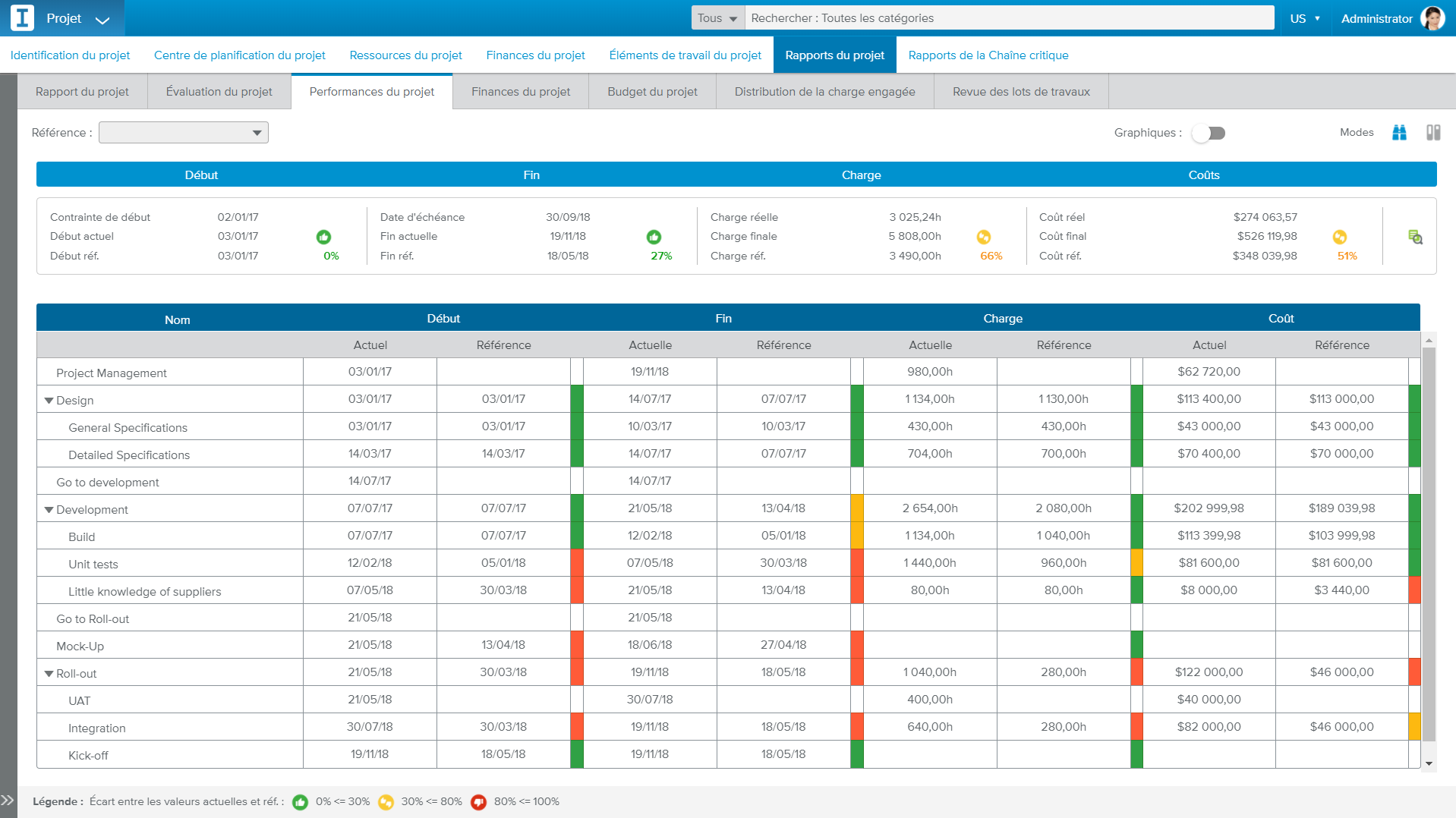The width and height of the screenshot is (1456, 818).
Task: Collapse the Roll-out task group
Action: click(49, 674)
